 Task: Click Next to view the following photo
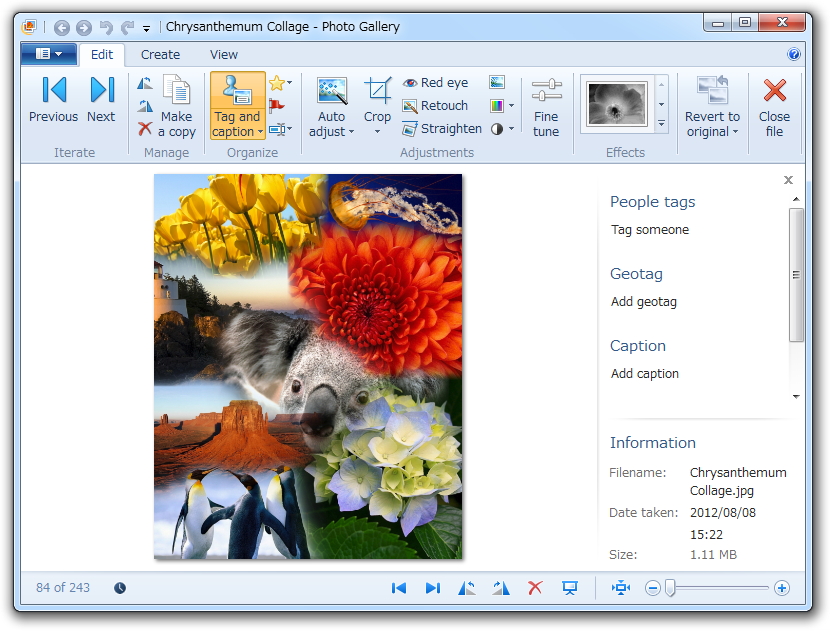point(100,100)
